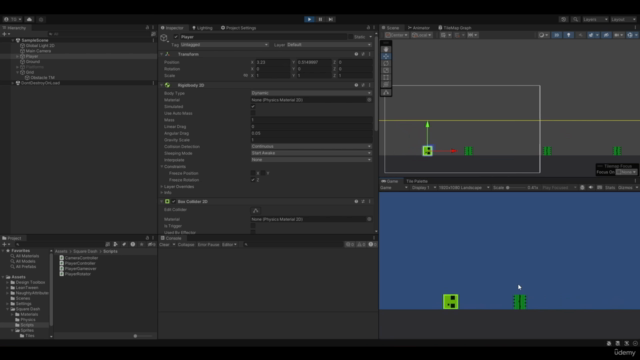Image resolution: width=640 pixels, height=360 pixels.
Task: Open the Layer Default dropdown
Action: click(x=329, y=44)
